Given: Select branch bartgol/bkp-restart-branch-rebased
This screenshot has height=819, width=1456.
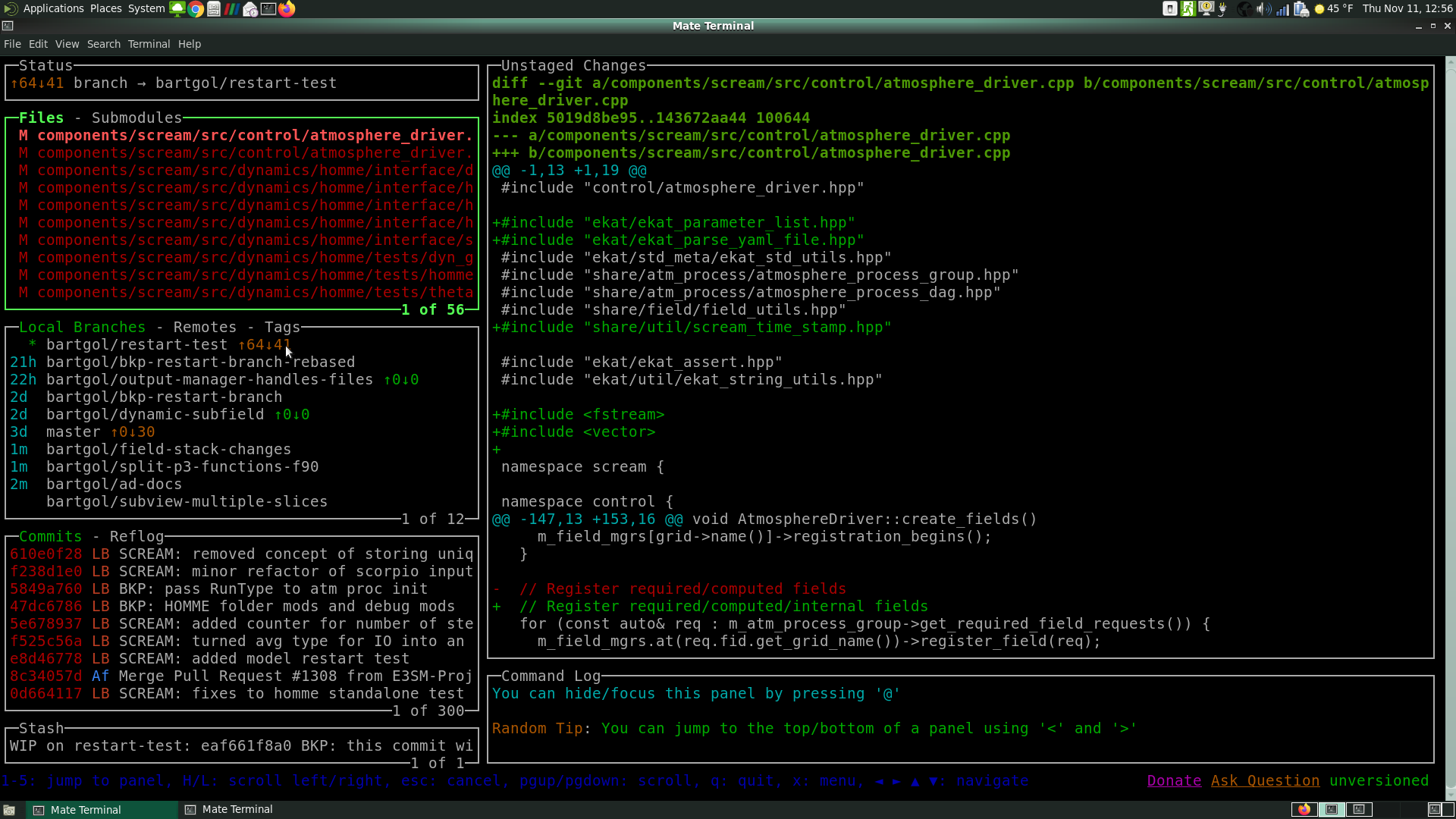Looking at the screenshot, I should tap(241, 362).
